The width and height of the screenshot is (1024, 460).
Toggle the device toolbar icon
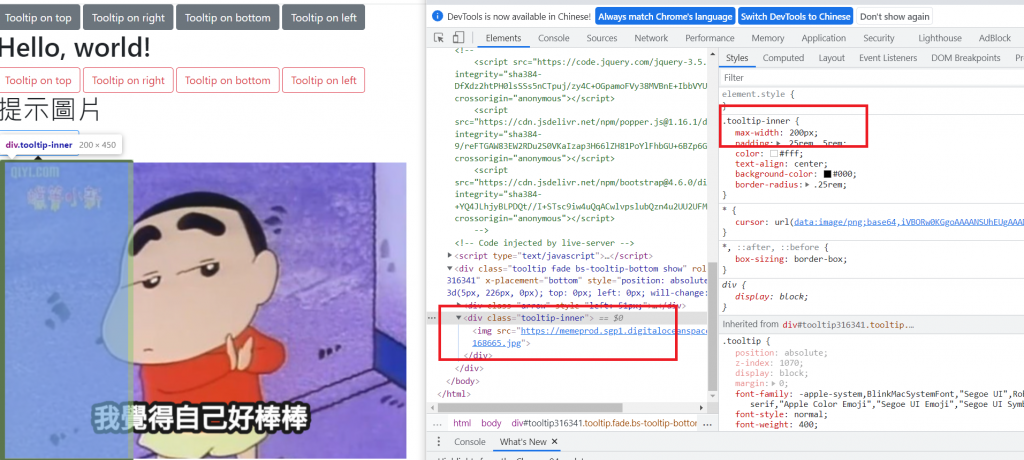tap(458, 38)
